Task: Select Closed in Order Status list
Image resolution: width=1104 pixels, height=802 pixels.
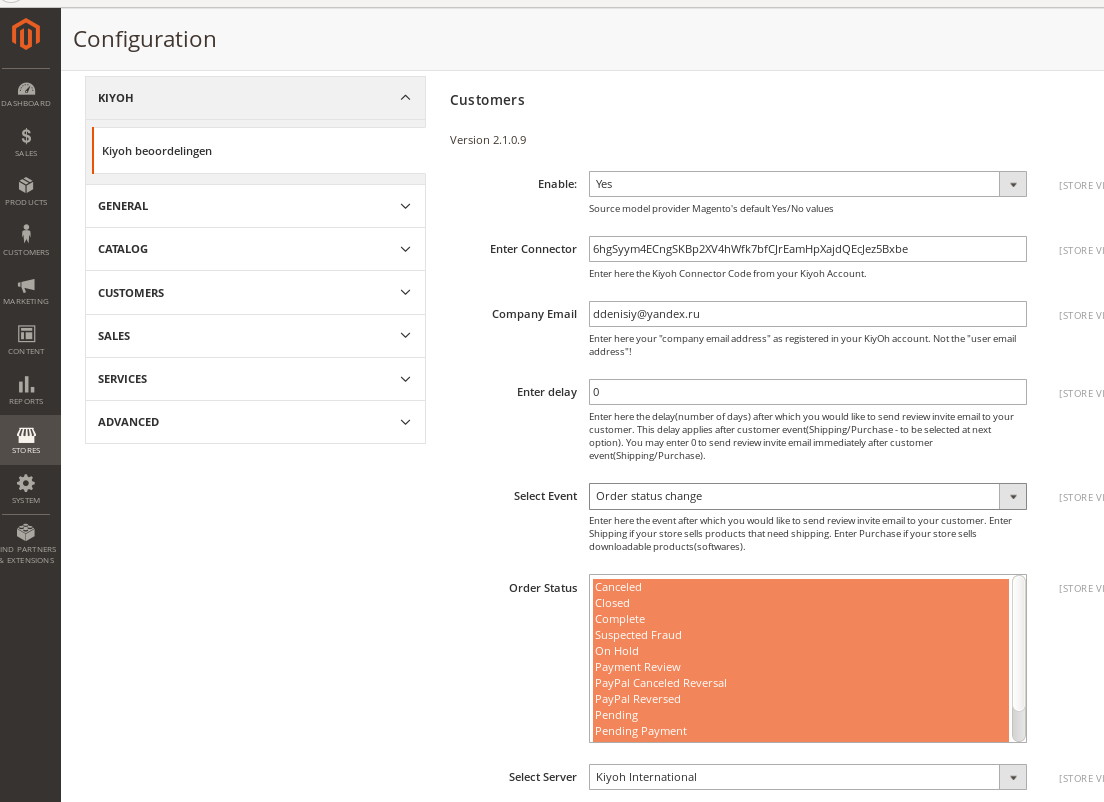Action: 801,603
